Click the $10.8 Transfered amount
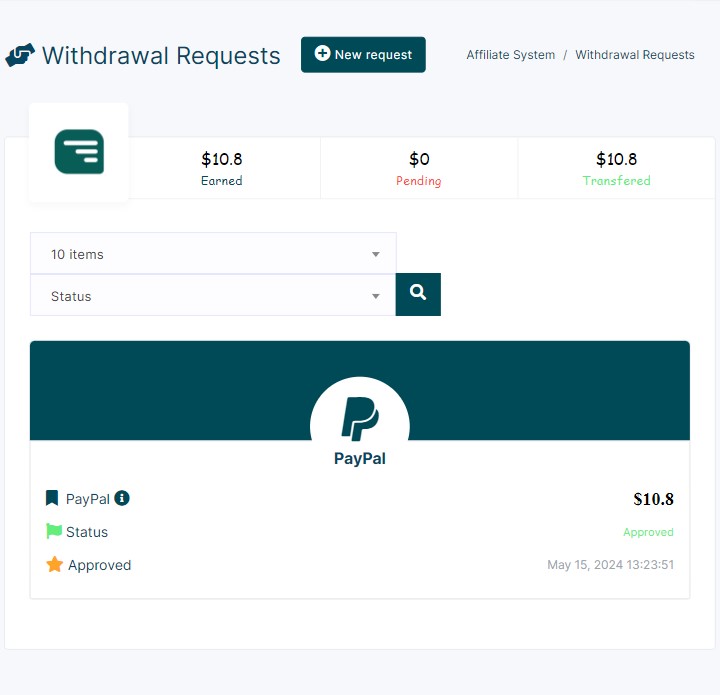Image resolution: width=720 pixels, height=695 pixels. [x=617, y=159]
